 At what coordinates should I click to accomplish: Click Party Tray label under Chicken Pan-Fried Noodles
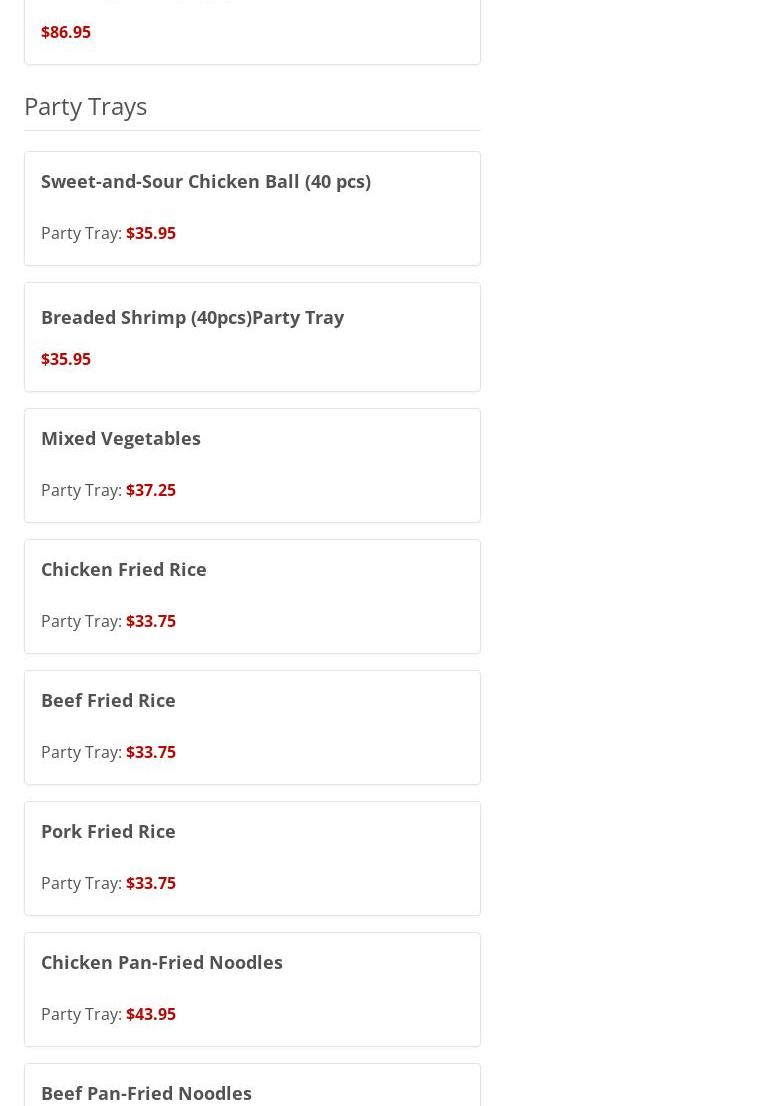[80, 1014]
